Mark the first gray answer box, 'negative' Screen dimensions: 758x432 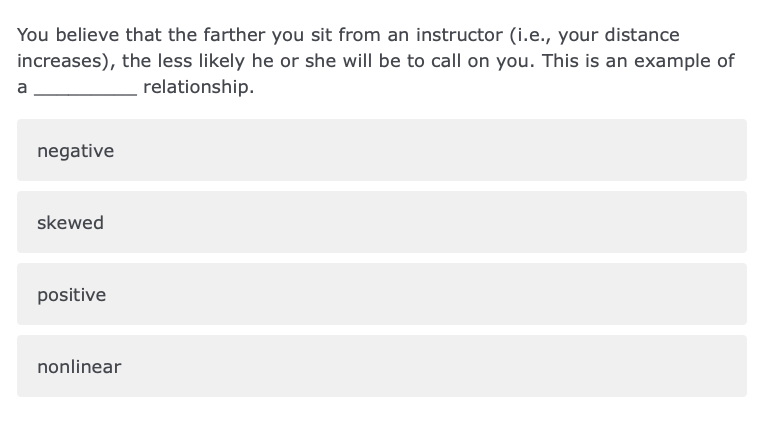(382, 150)
